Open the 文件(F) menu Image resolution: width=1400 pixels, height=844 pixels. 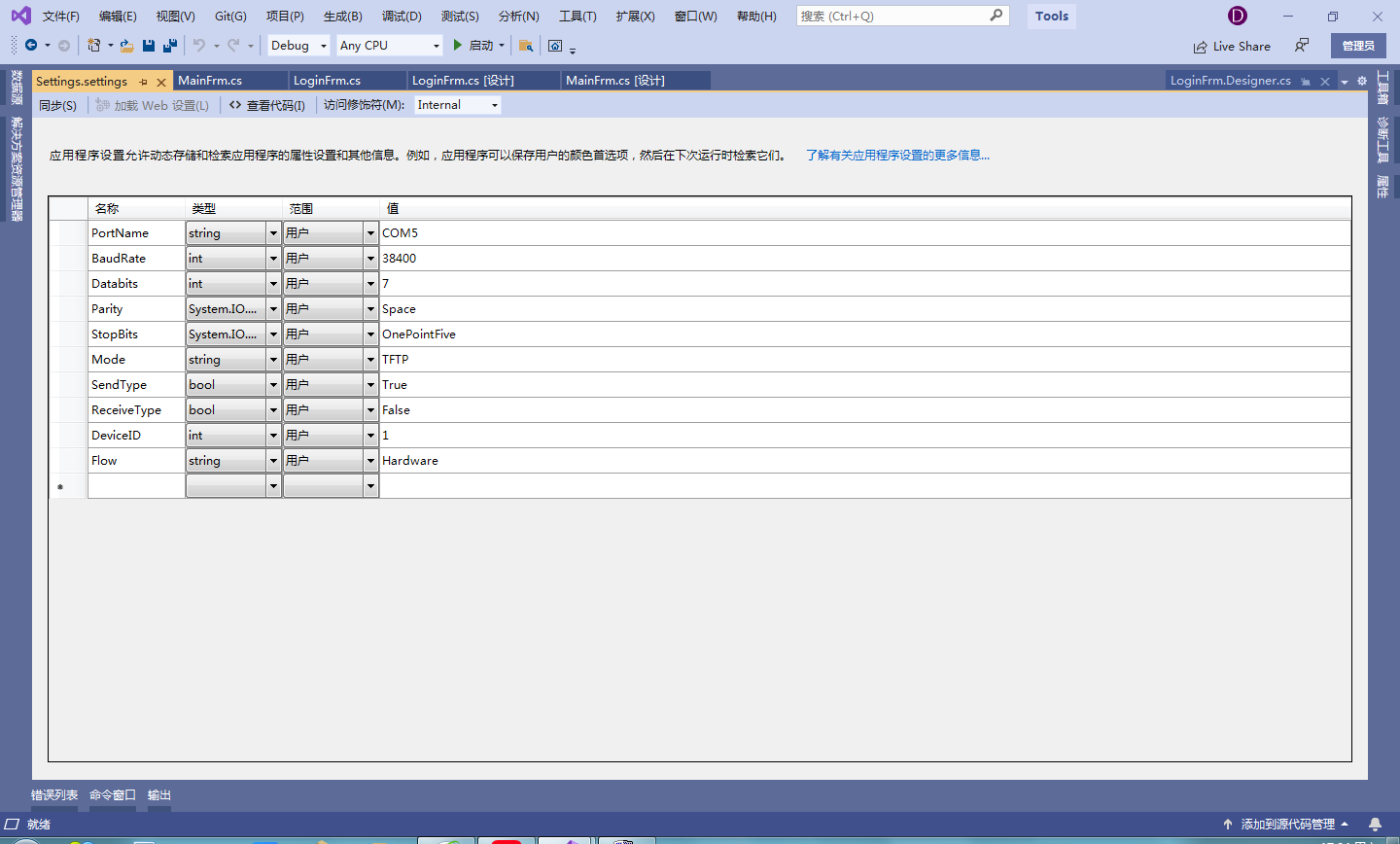[61, 16]
